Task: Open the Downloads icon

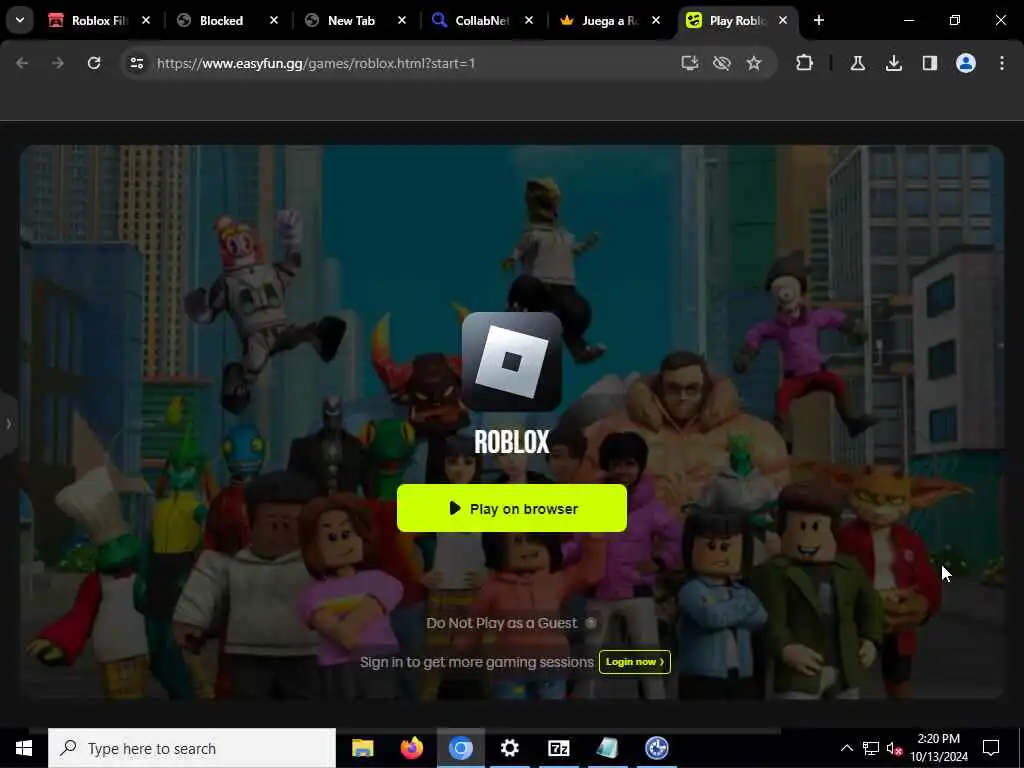Action: click(893, 63)
